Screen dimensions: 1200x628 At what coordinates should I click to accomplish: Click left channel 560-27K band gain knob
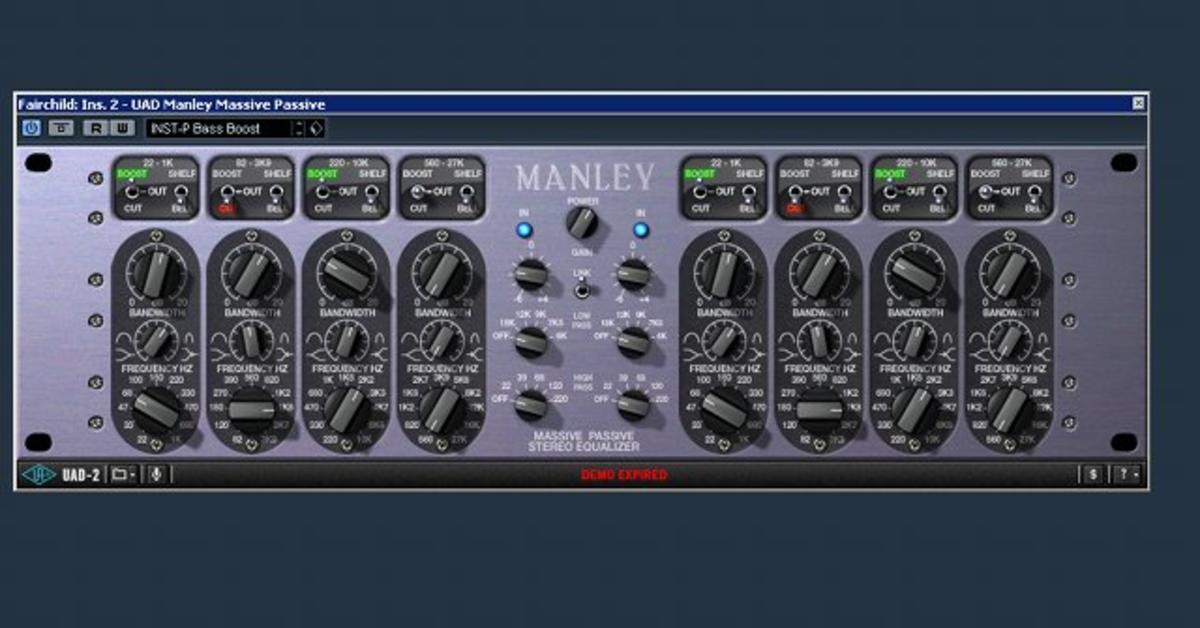pos(441,272)
